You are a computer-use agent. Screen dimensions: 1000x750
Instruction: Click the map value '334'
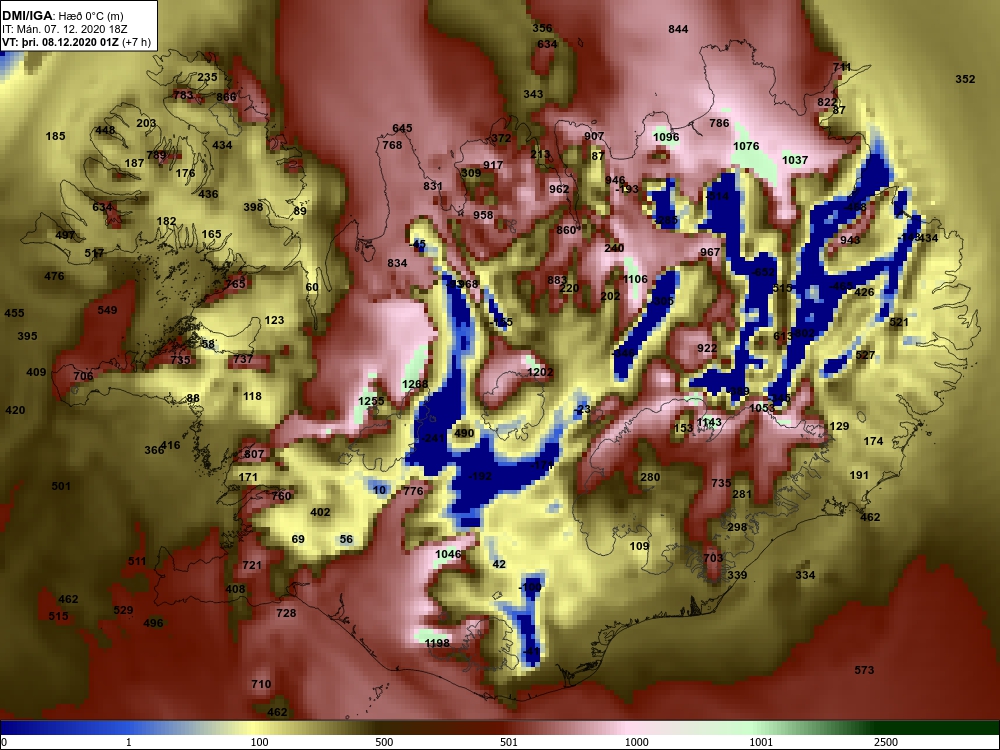click(805, 575)
